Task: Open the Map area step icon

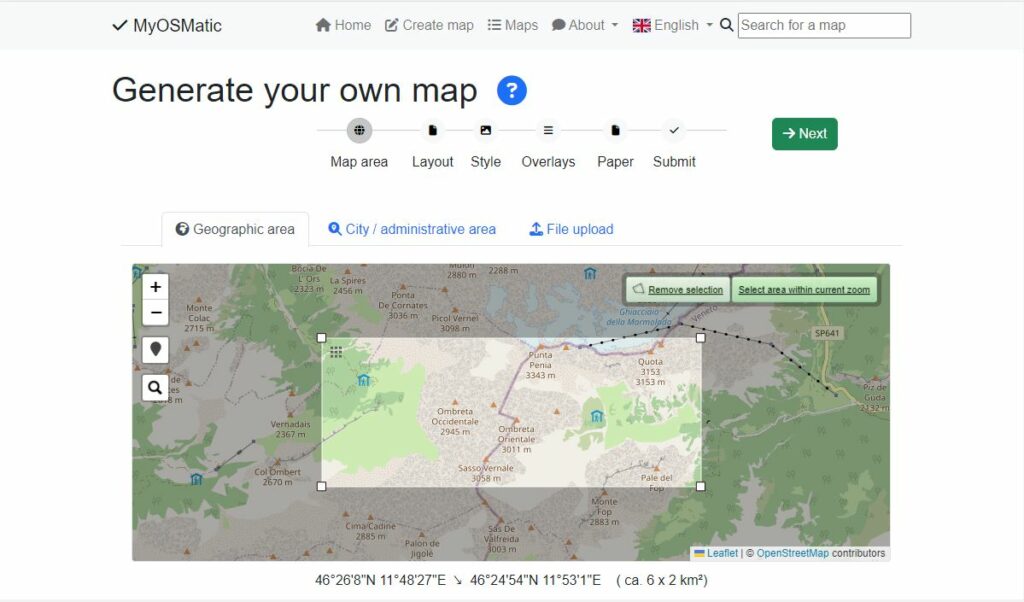Action: point(358,130)
